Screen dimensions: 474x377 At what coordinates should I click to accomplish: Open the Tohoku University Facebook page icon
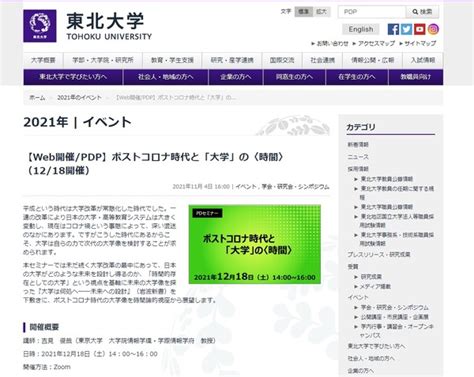coord(393,29)
